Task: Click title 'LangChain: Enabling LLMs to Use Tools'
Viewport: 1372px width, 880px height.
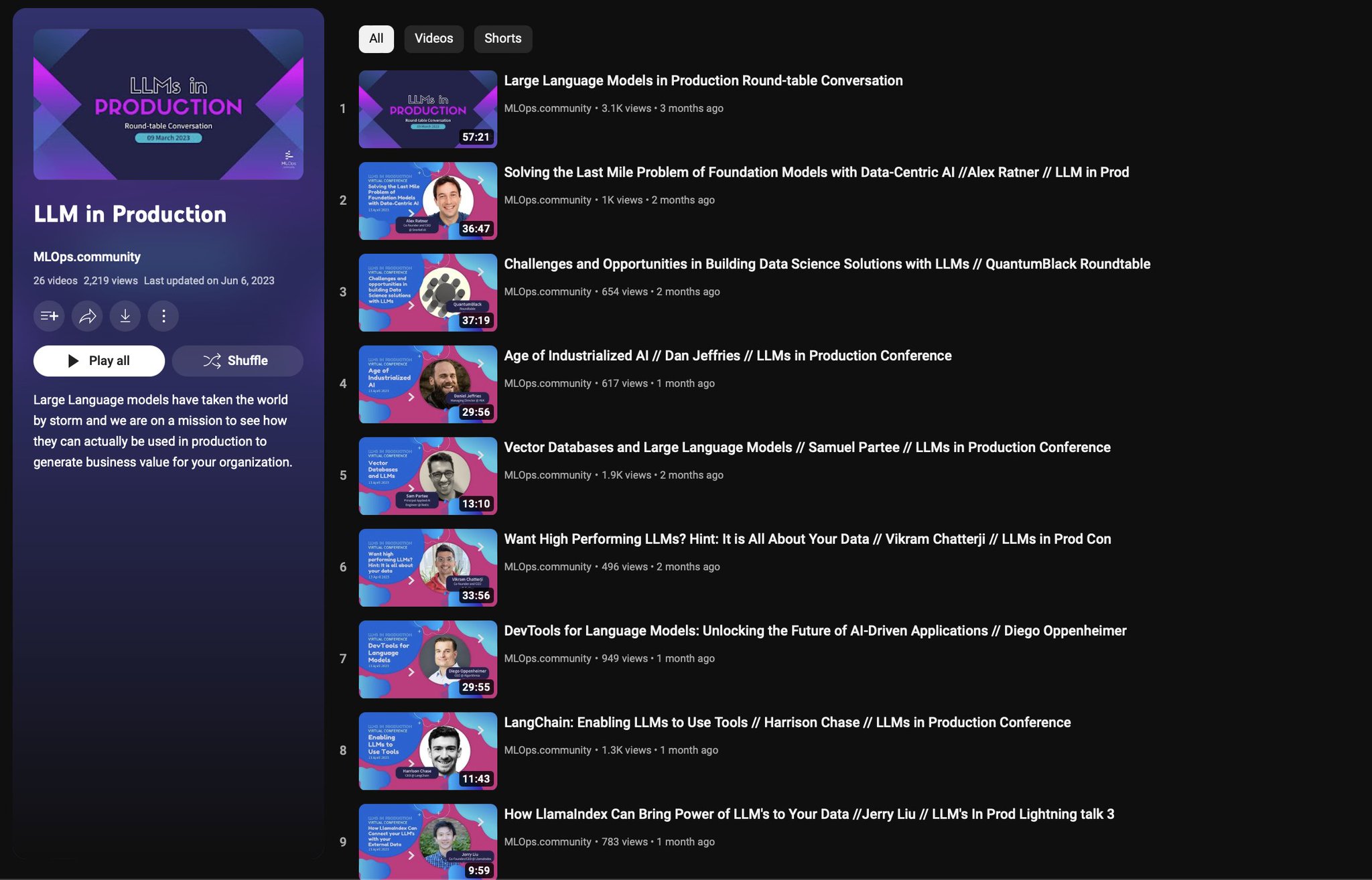Action: click(787, 723)
